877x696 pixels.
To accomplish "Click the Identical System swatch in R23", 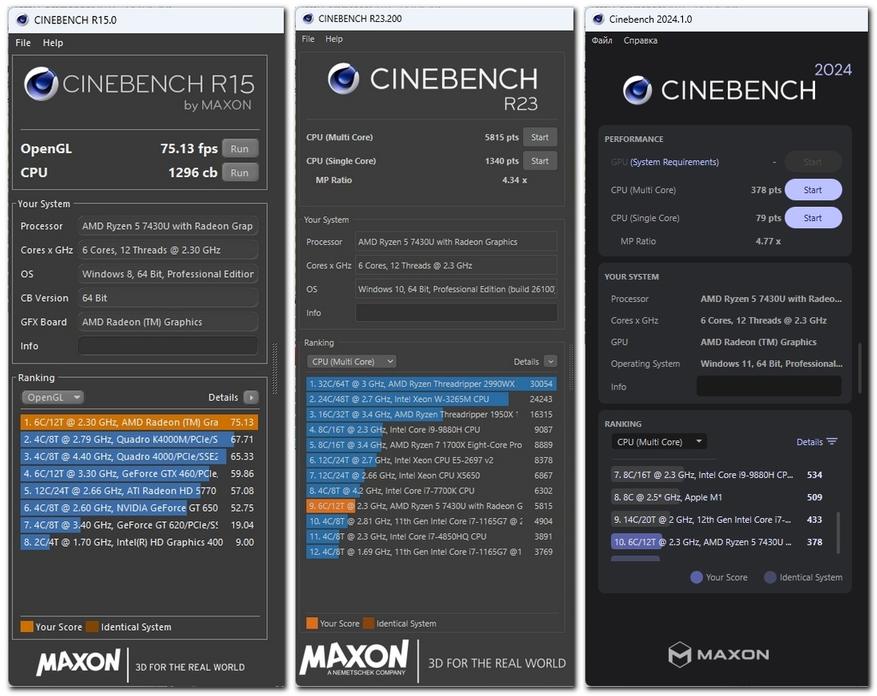I will point(369,623).
